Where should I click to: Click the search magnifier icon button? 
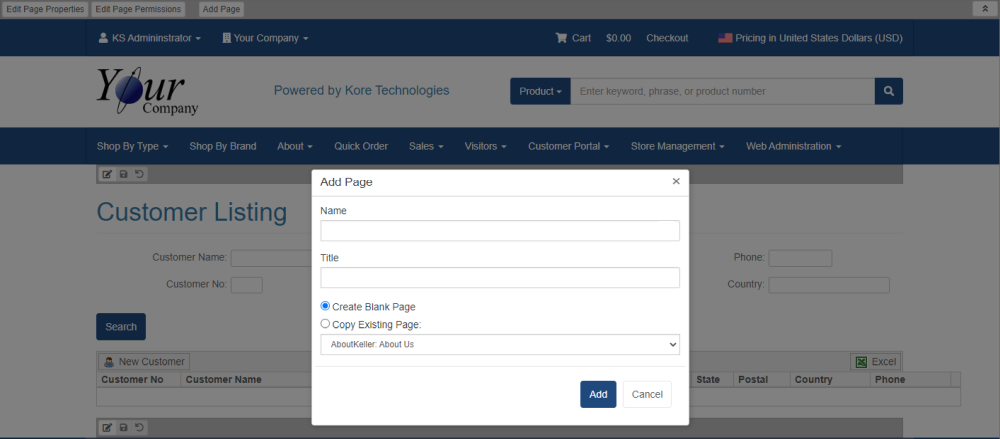[888, 91]
